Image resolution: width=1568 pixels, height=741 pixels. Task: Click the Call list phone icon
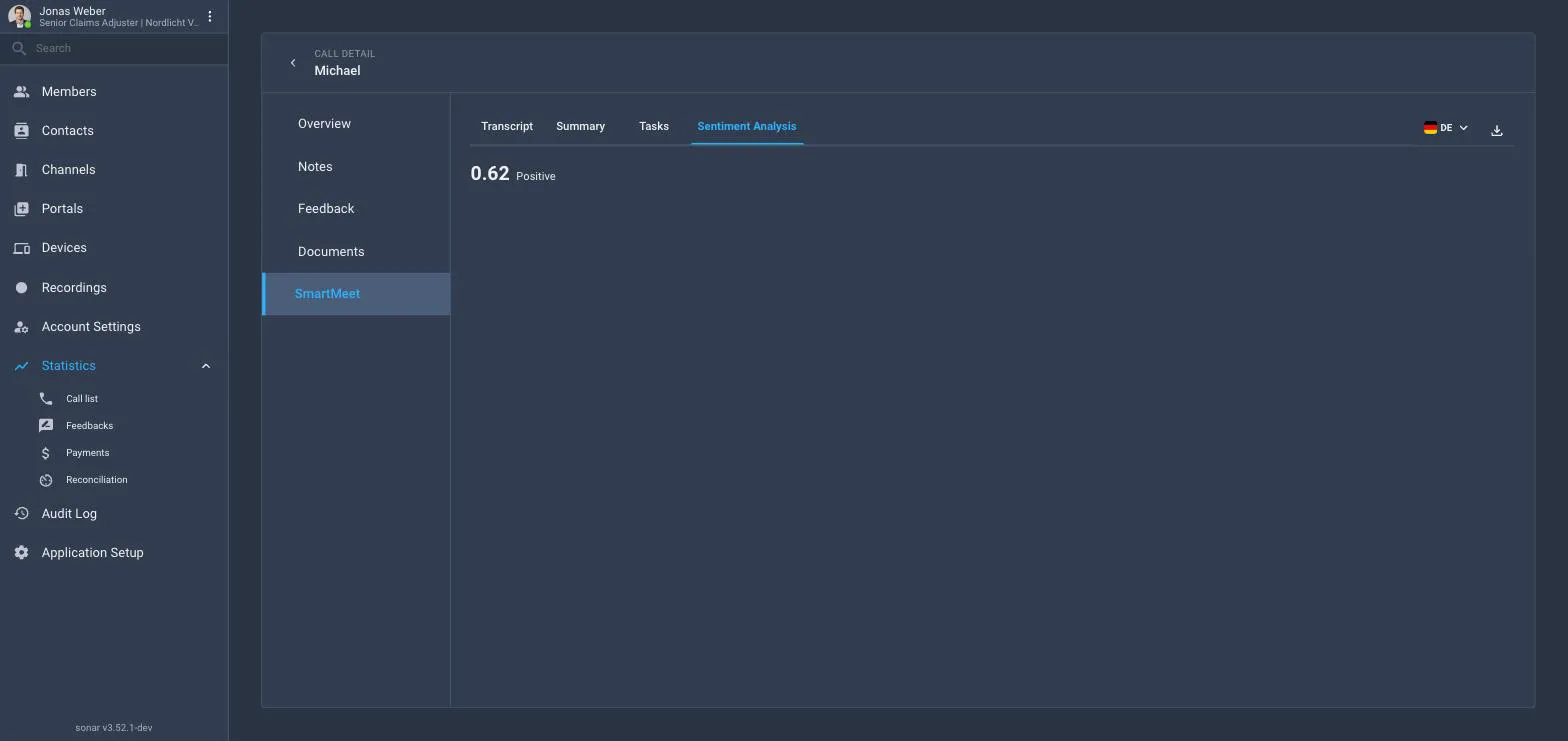pyautogui.click(x=45, y=398)
